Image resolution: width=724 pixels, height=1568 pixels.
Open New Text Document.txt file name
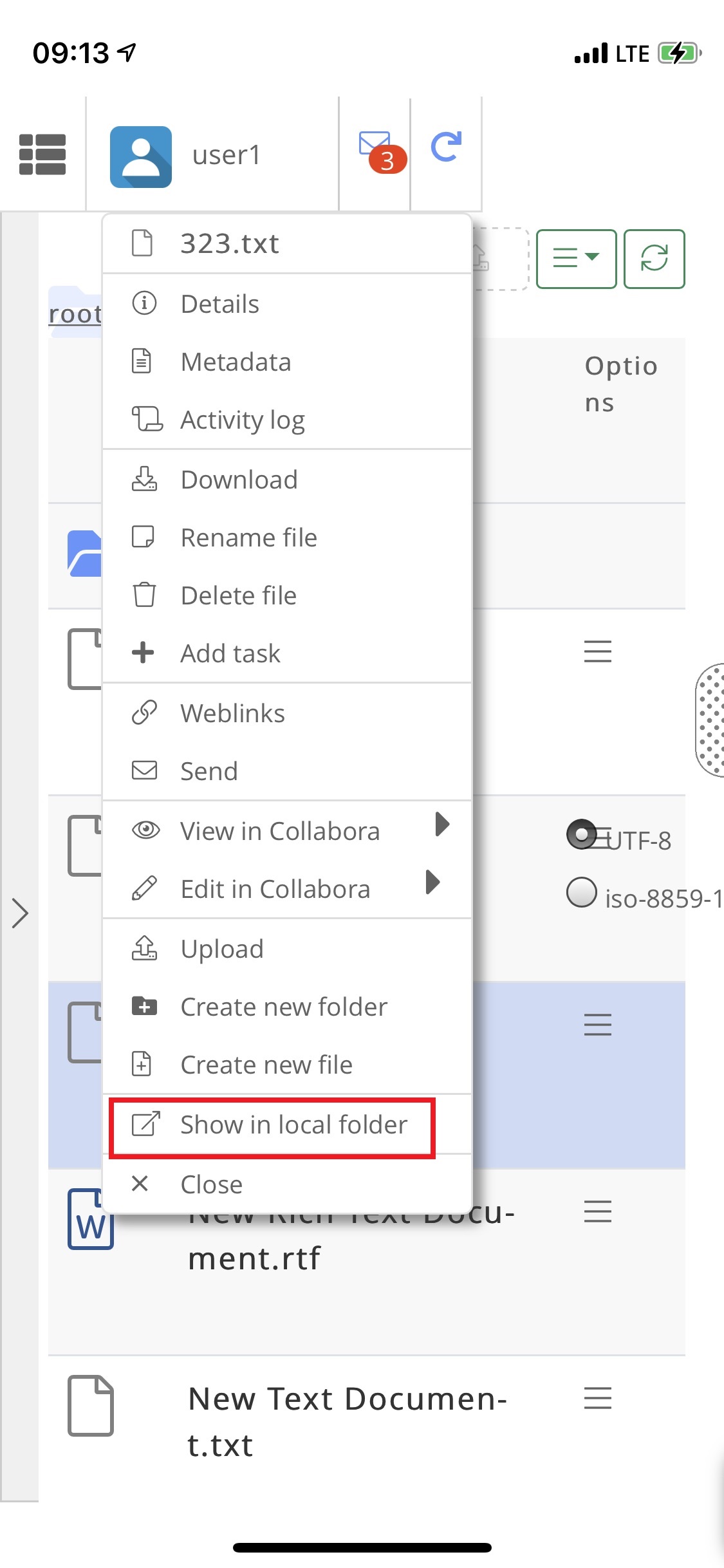tap(348, 1421)
